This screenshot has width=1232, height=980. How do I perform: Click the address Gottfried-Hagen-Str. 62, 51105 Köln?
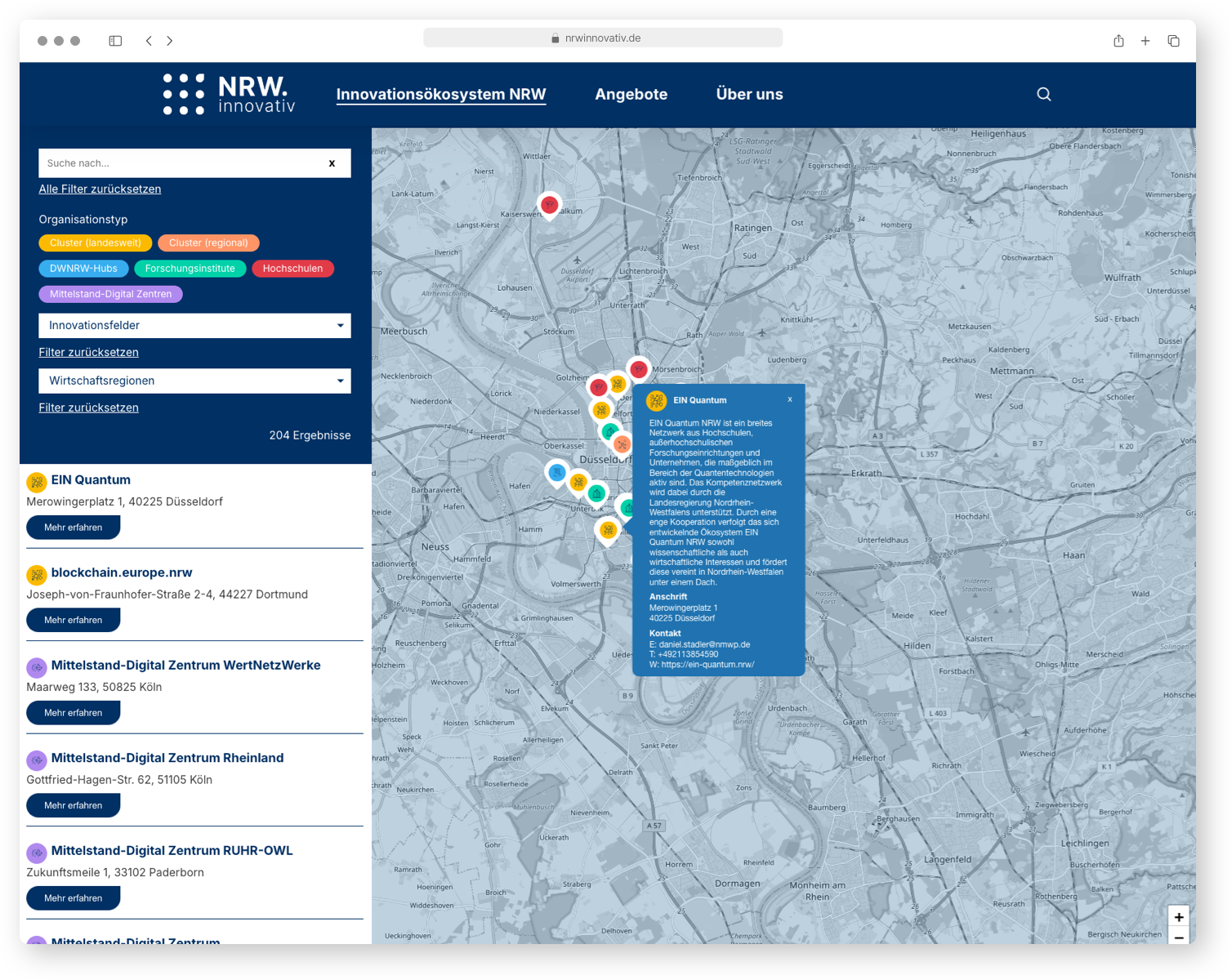click(x=119, y=780)
